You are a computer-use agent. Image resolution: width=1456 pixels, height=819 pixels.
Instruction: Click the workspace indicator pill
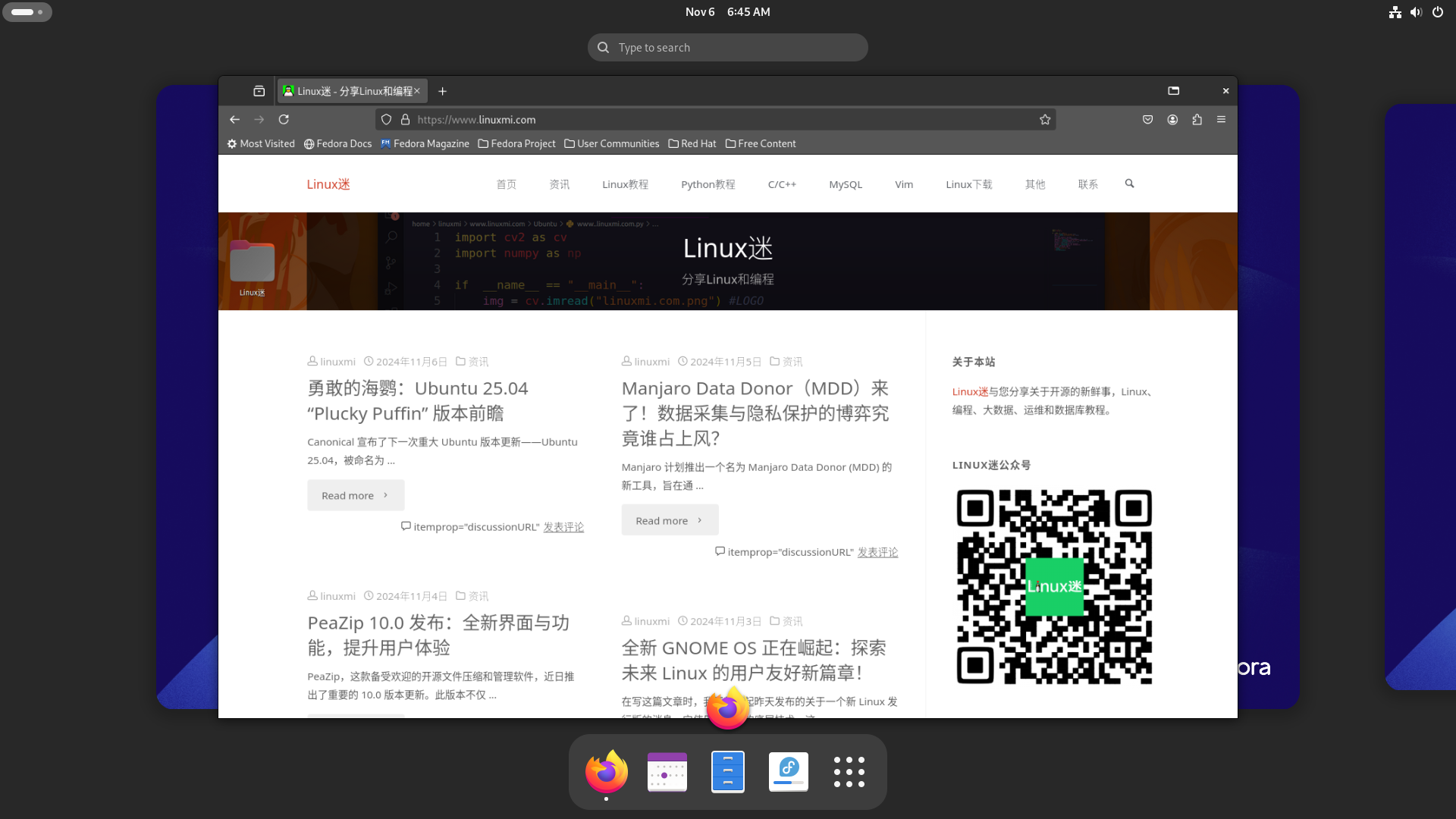point(27,12)
